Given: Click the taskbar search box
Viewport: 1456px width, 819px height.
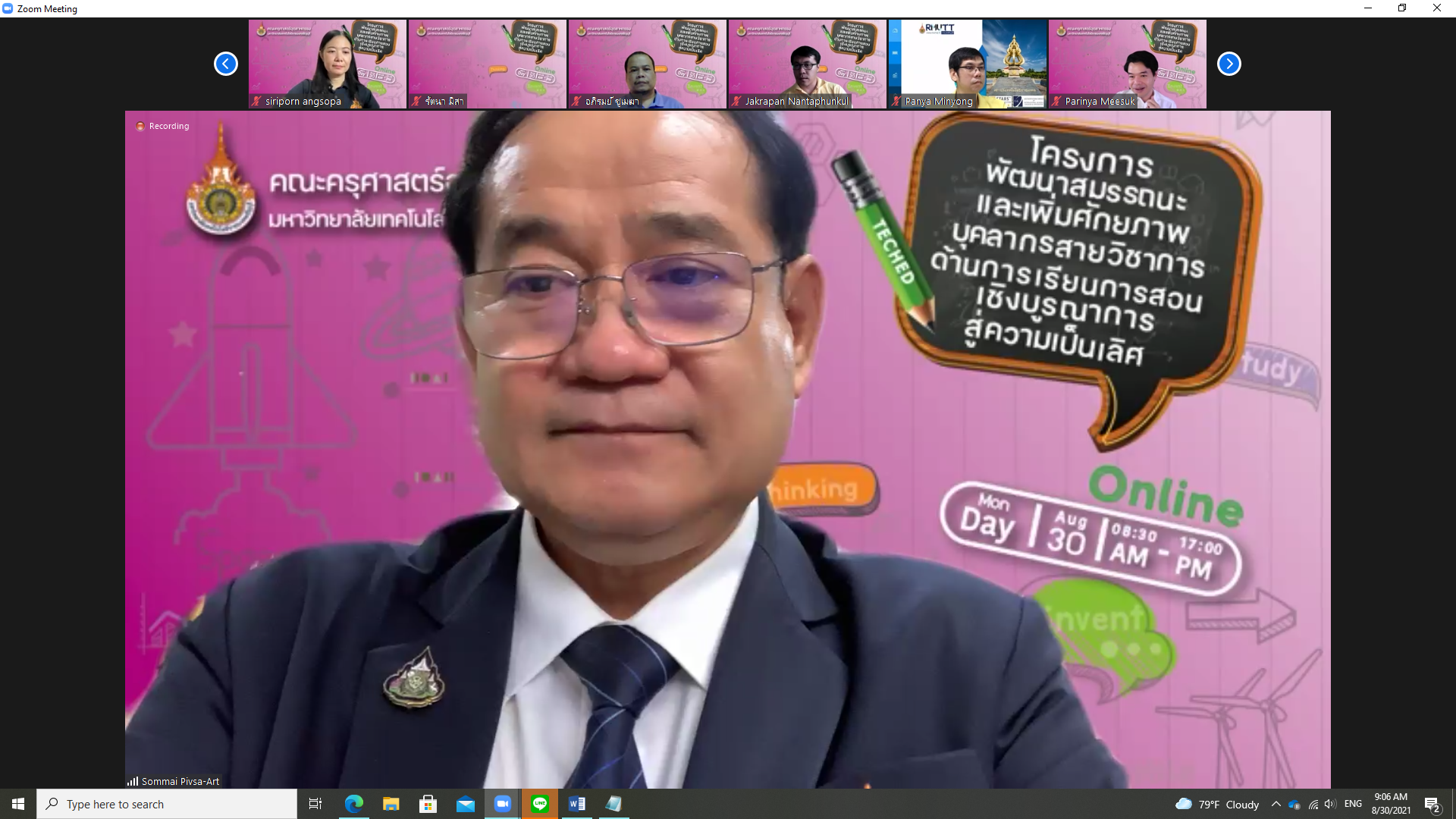Looking at the screenshot, I should [167, 804].
